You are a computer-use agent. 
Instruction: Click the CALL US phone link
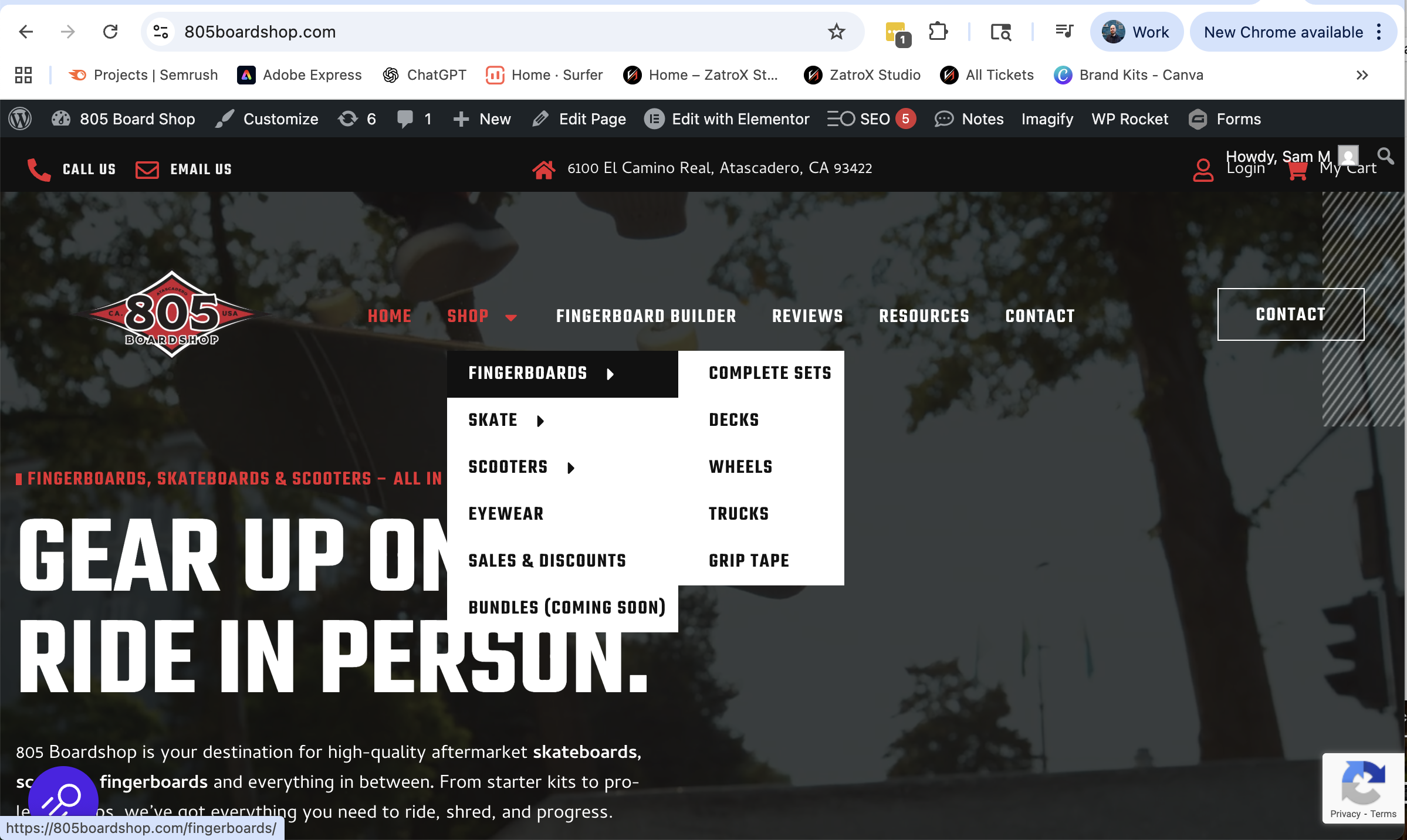tap(72, 169)
